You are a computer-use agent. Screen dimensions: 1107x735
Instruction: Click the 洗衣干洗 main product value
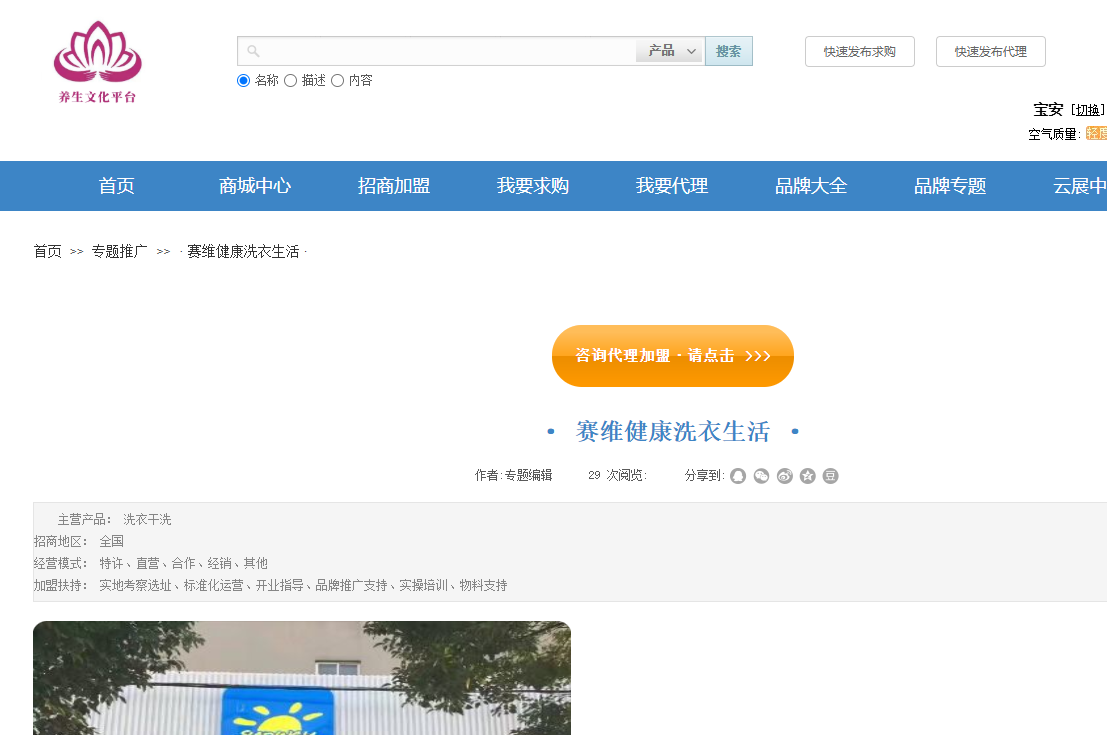(148, 520)
